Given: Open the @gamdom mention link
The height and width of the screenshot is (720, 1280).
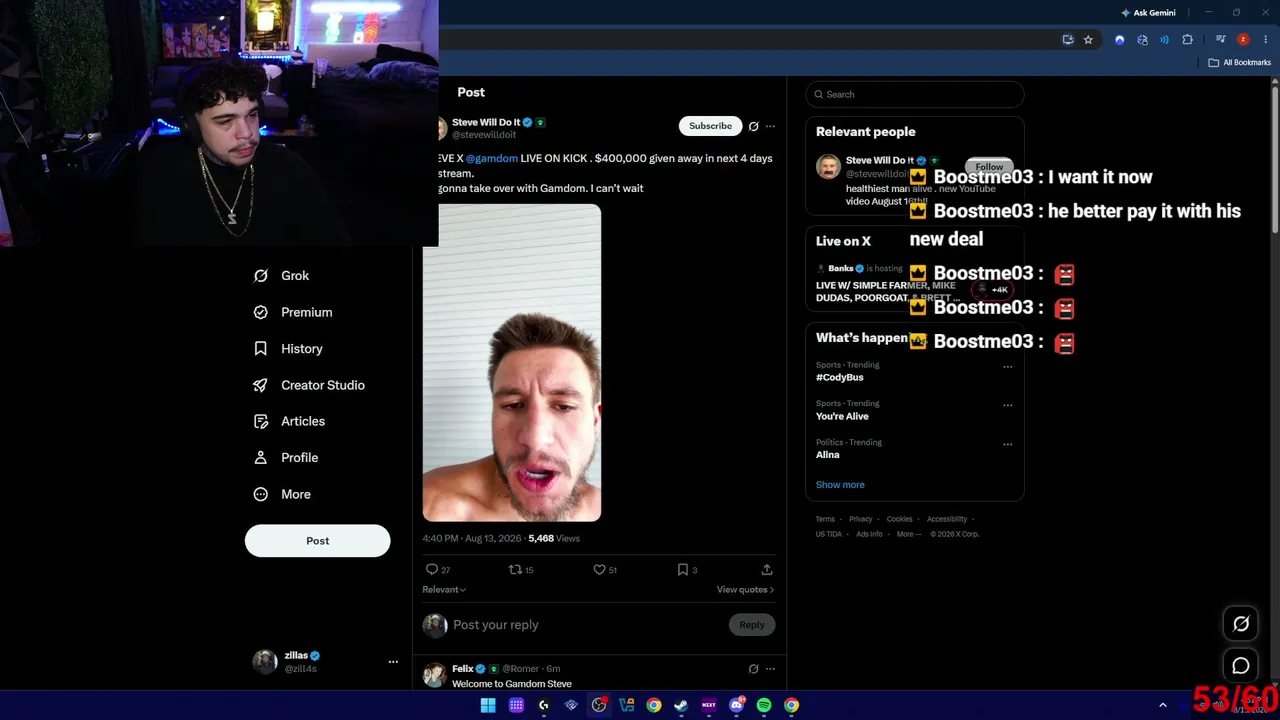Looking at the screenshot, I should (492, 158).
